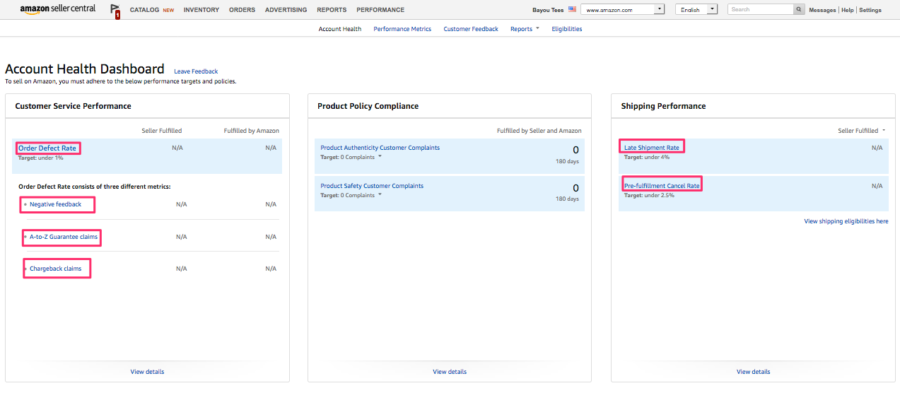
Task: Click the 'Fulfilled by Amazon' column header
Action: (x=251, y=131)
